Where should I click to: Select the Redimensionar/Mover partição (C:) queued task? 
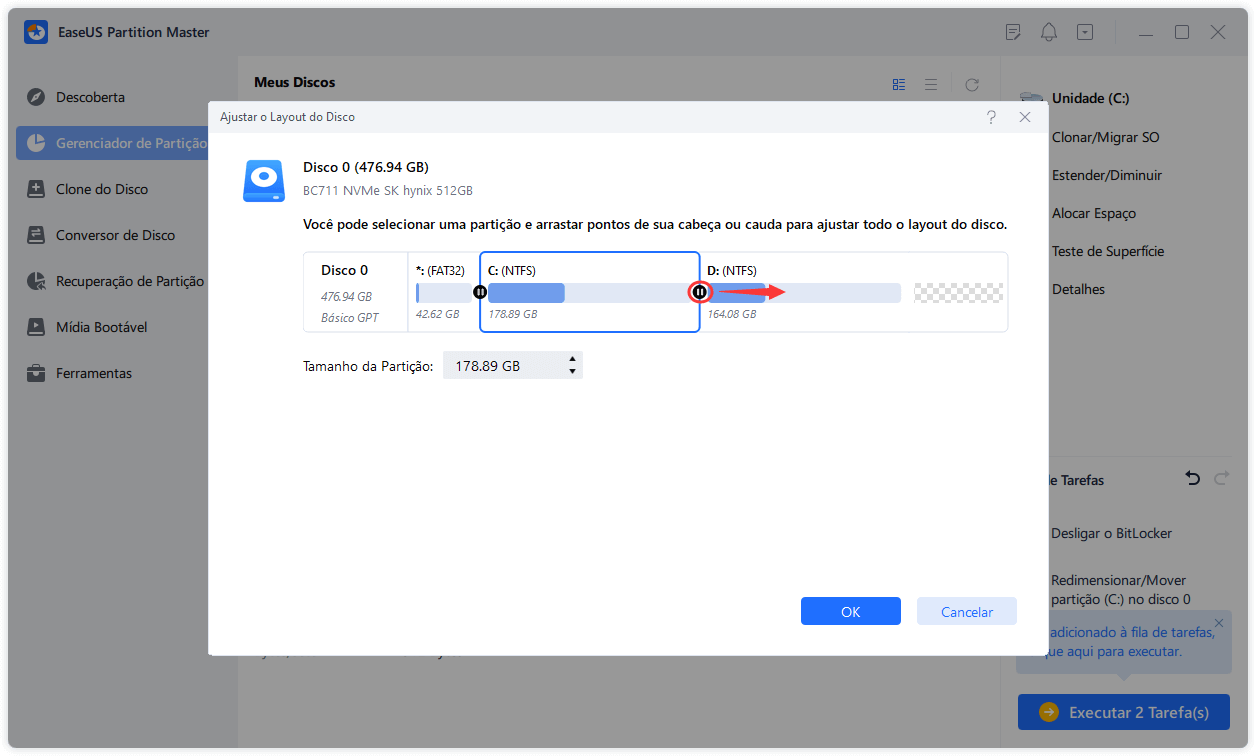coord(1121,590)
